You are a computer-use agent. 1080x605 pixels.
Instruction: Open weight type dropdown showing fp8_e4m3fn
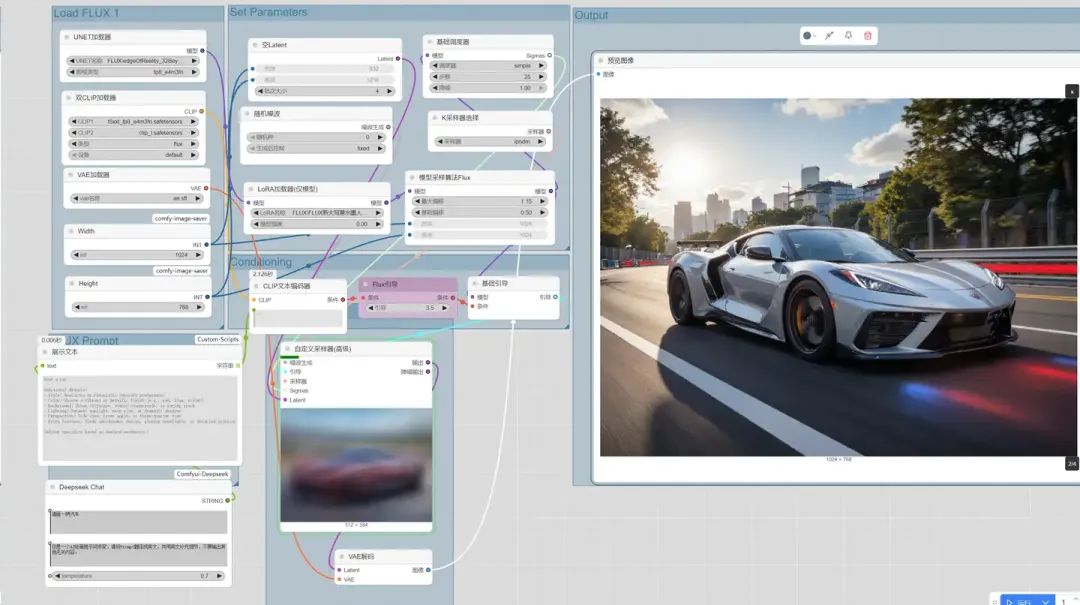point(133,72)
